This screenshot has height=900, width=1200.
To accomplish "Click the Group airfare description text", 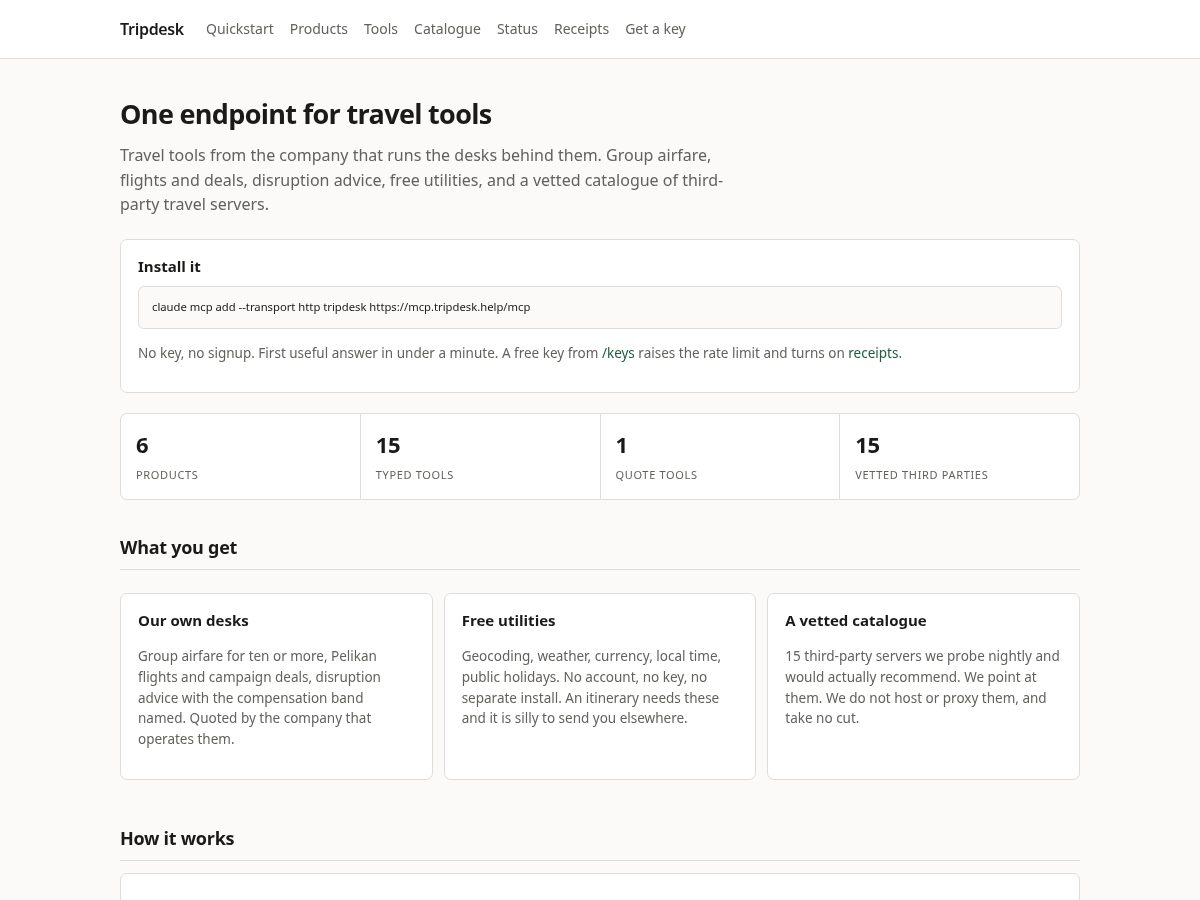I will 260,698.
